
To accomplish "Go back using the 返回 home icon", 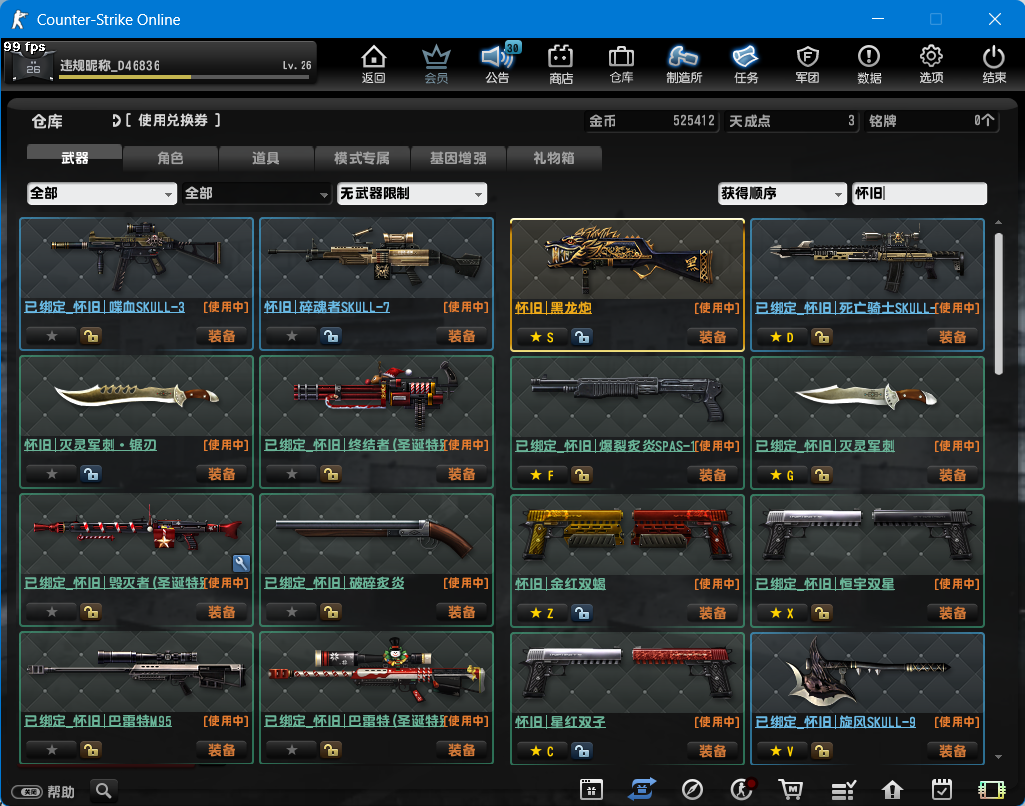I will coord(373,64).
